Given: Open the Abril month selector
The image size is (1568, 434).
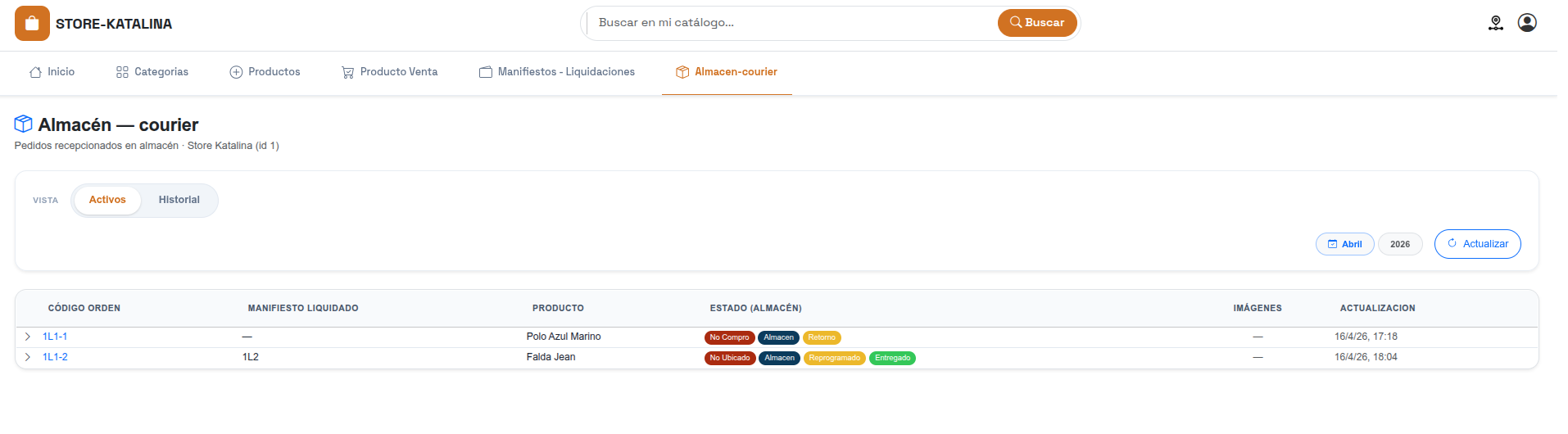Looking at the screenshot, I should (x=1344, y=244).
